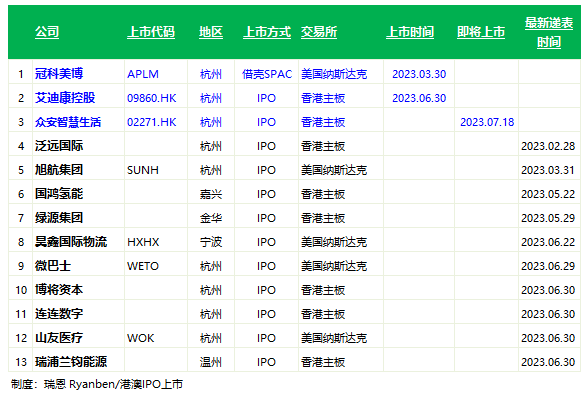The height and width of the screenshot is (398, 587).
Task: Click the 公司 column header
Action: coord(47,32)
